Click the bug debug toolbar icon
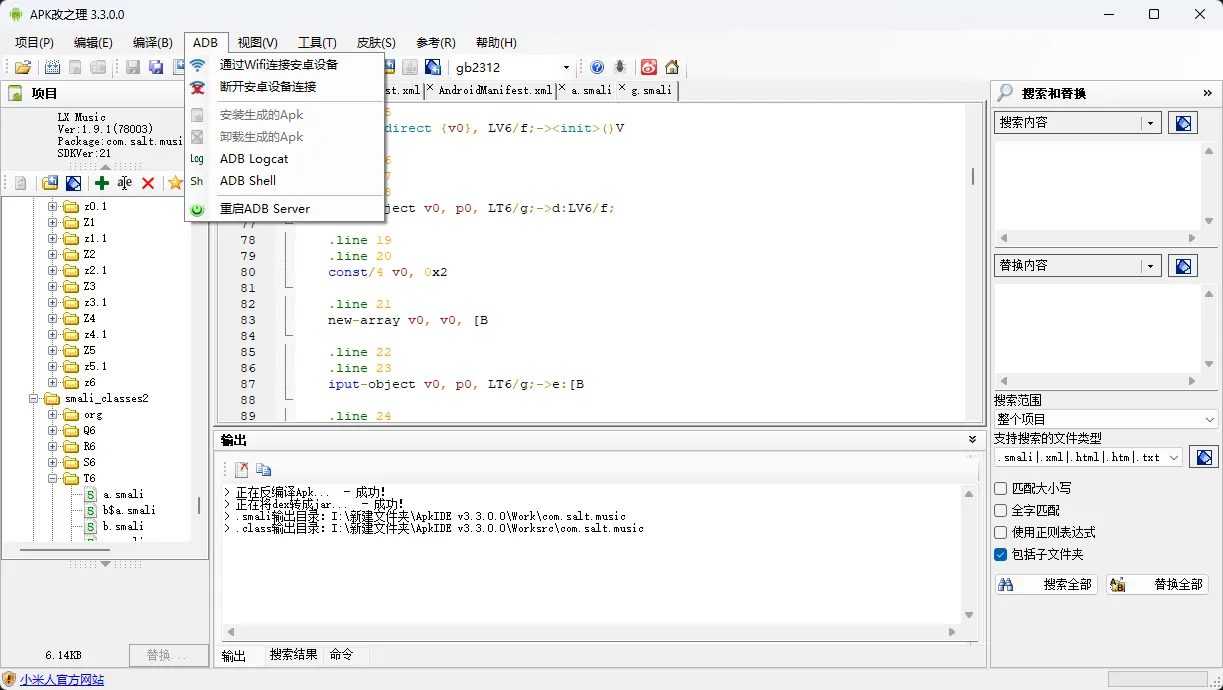This screenshot has height=690, width=1223. point(621,67)
